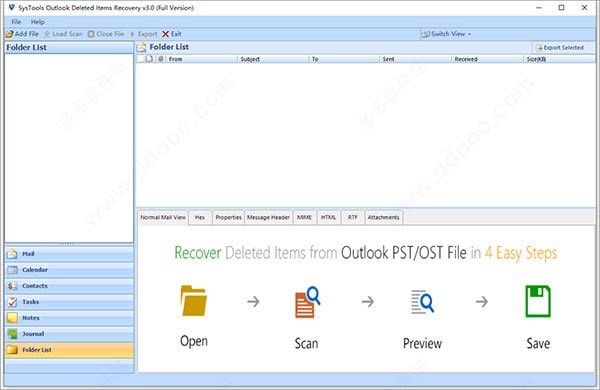Expand the Switch View dropdown
This screenshot has height=390, width=600.
point(446,34)
